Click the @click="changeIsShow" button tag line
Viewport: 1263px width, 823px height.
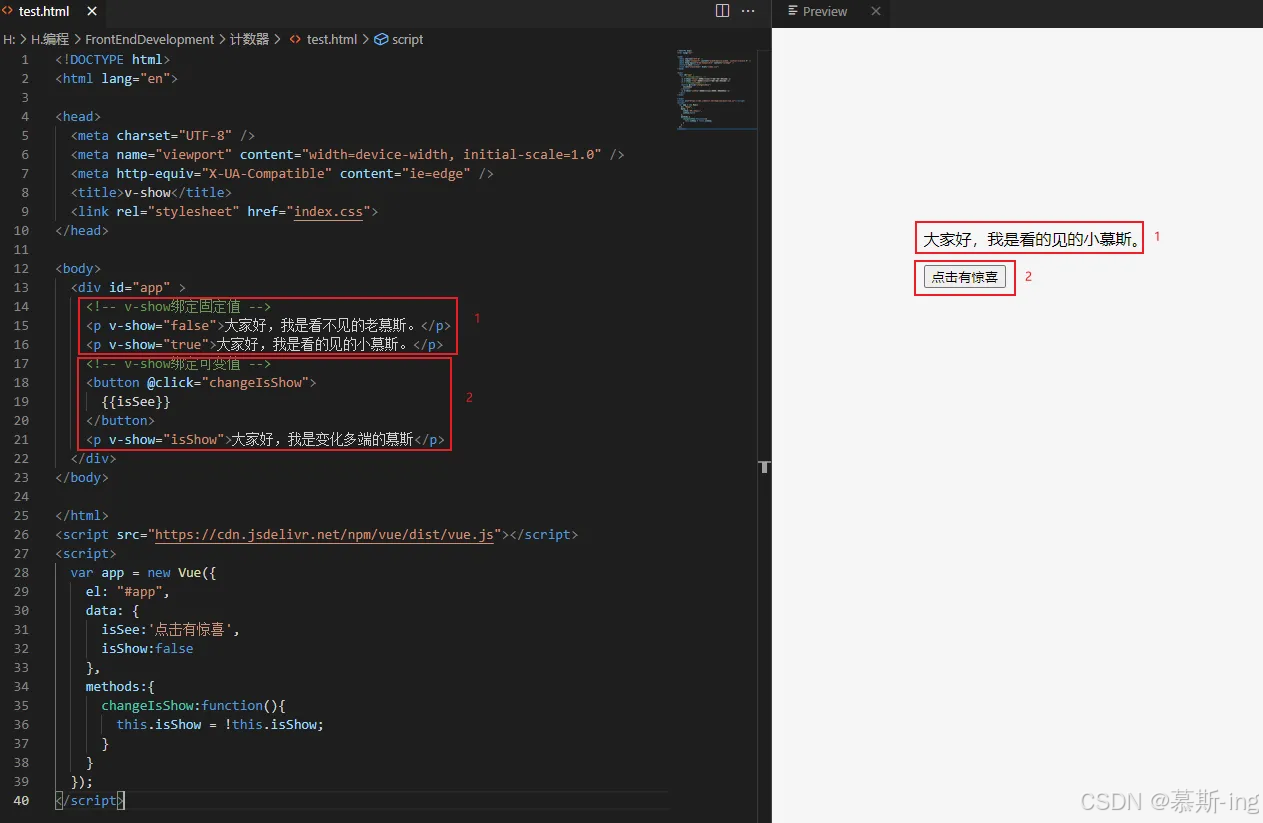pos(201,383)
